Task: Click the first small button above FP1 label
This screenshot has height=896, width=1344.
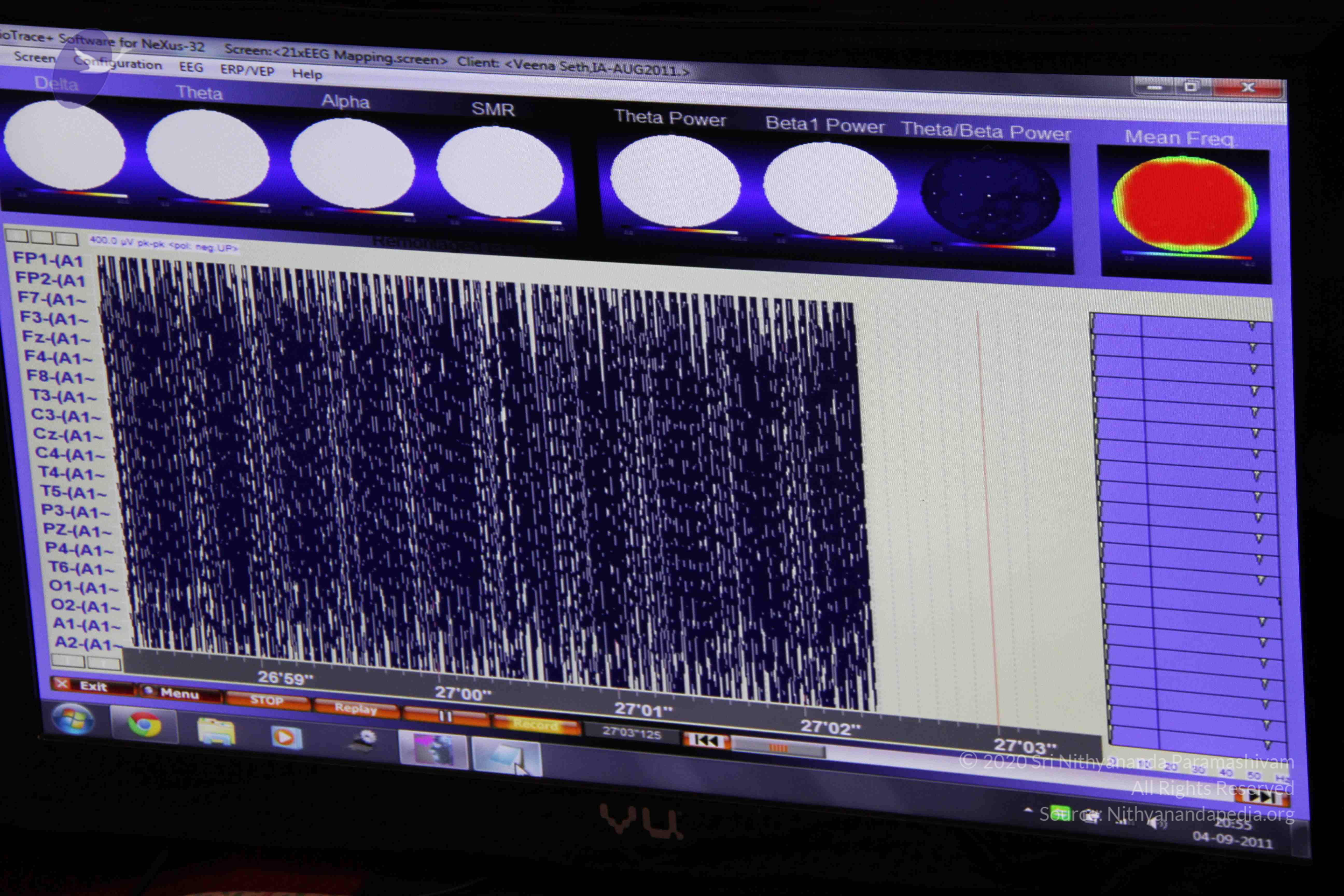Action: [x=17, y=235]
